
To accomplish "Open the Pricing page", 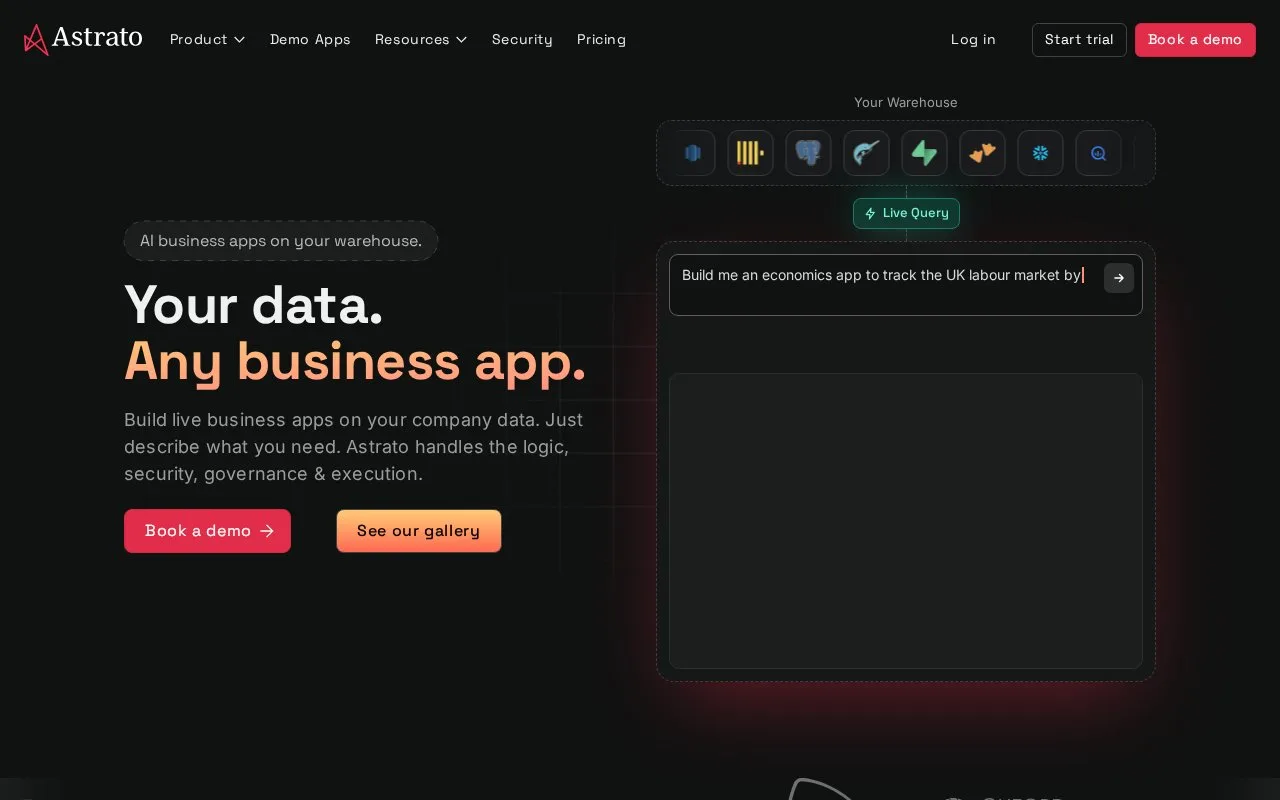I will (601, 39).
